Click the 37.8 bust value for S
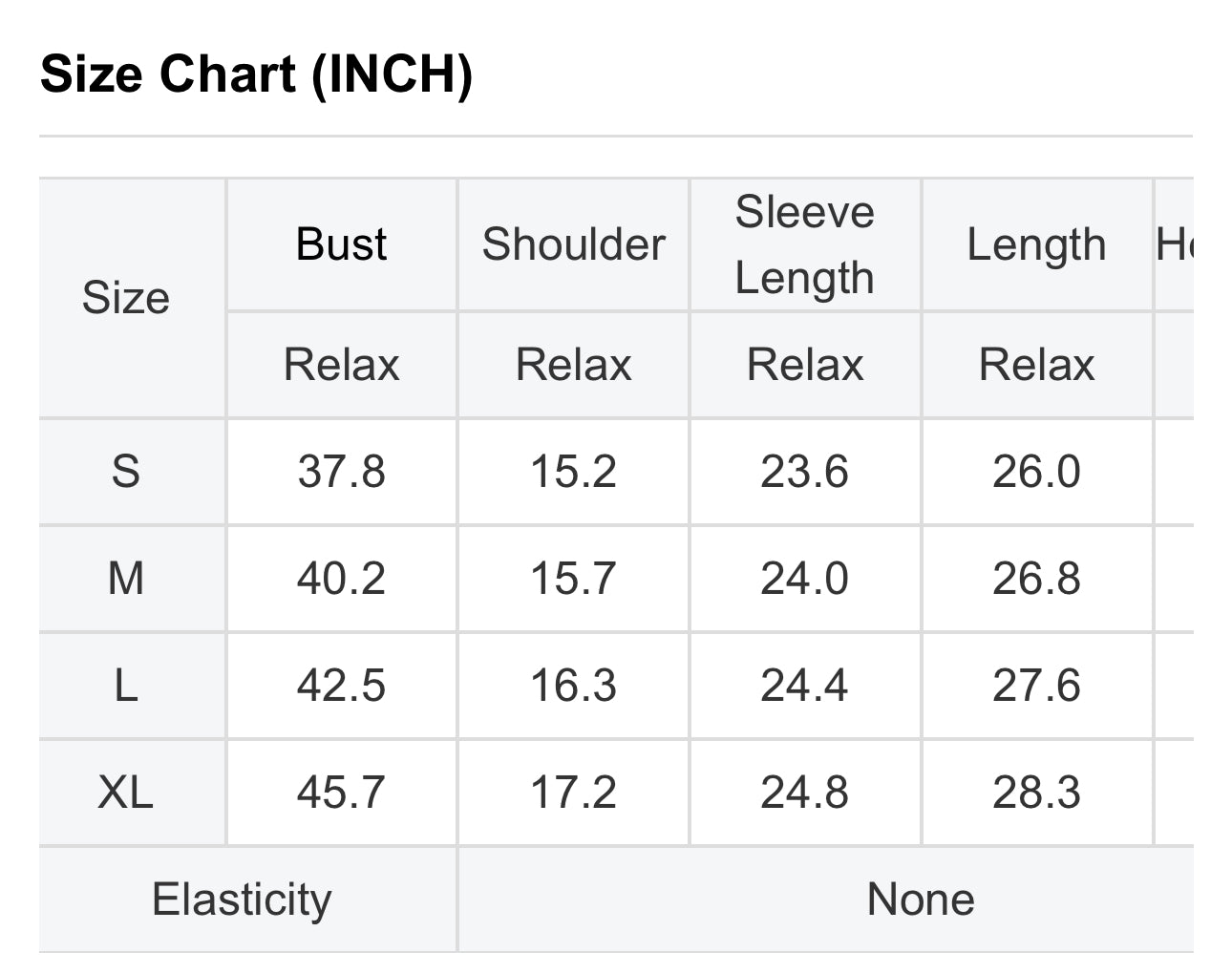The height and width of the screenshot is (974, 1232). coord(341,472)
